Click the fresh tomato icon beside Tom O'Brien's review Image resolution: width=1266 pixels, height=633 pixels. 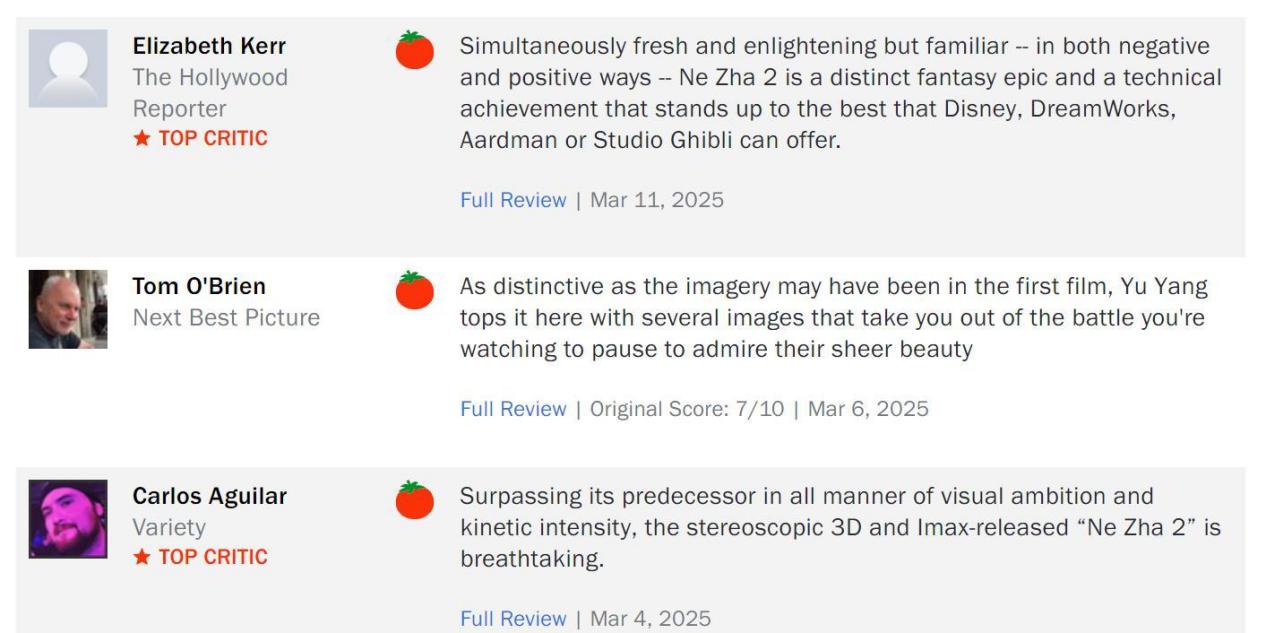coord(414,290)
